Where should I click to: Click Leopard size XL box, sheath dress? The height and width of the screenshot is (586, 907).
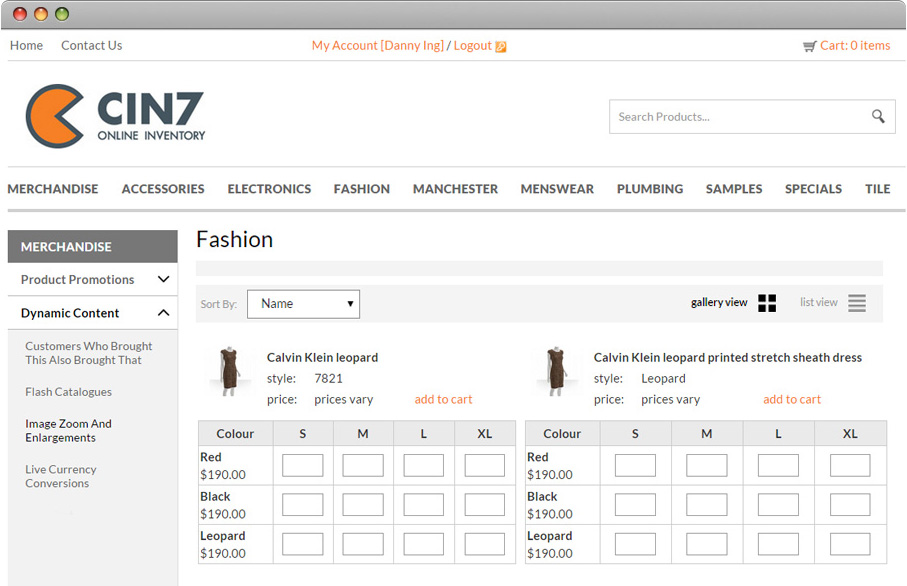pos(850,544)
